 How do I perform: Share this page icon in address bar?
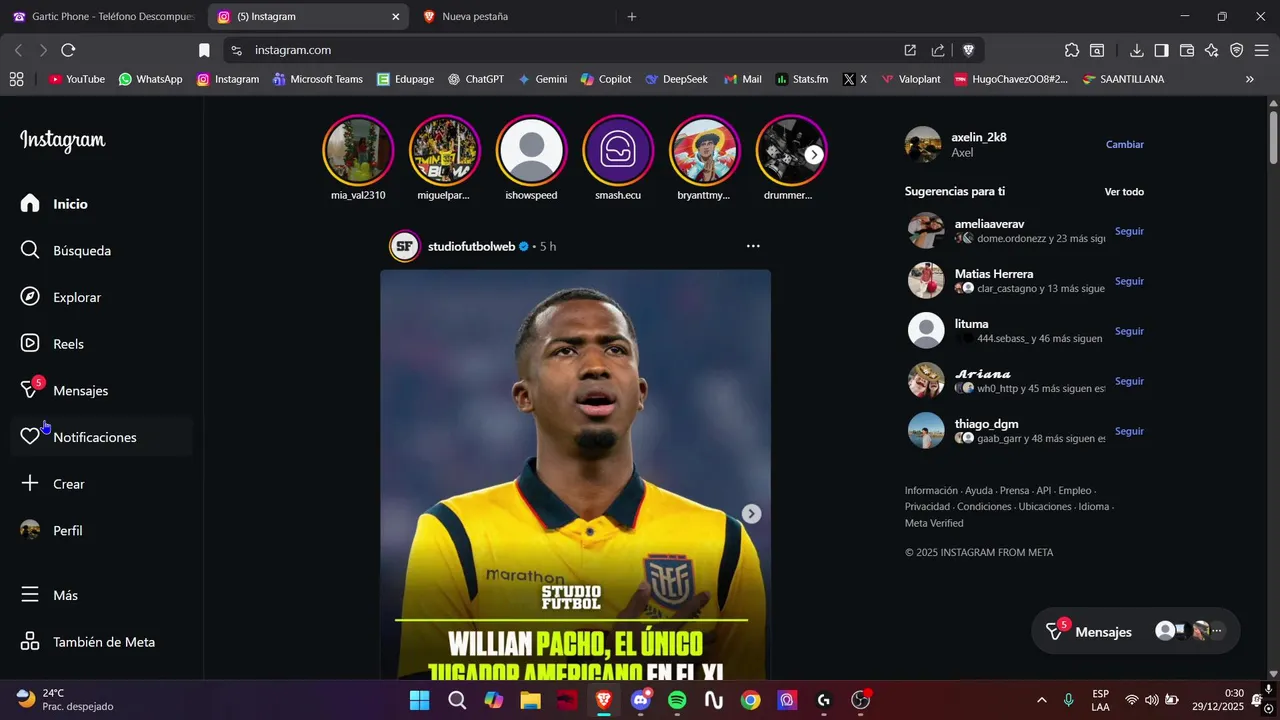[x=938, y=50]
